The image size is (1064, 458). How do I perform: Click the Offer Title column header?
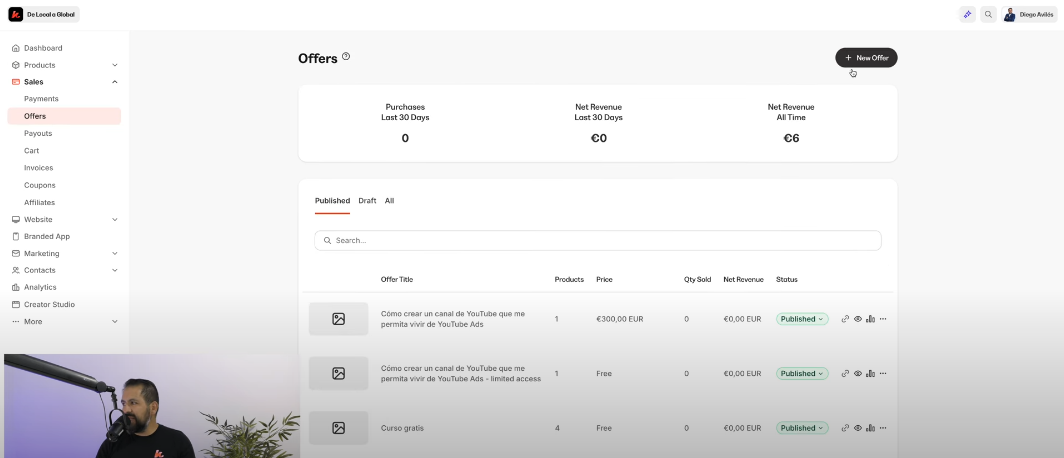(397, 280)
